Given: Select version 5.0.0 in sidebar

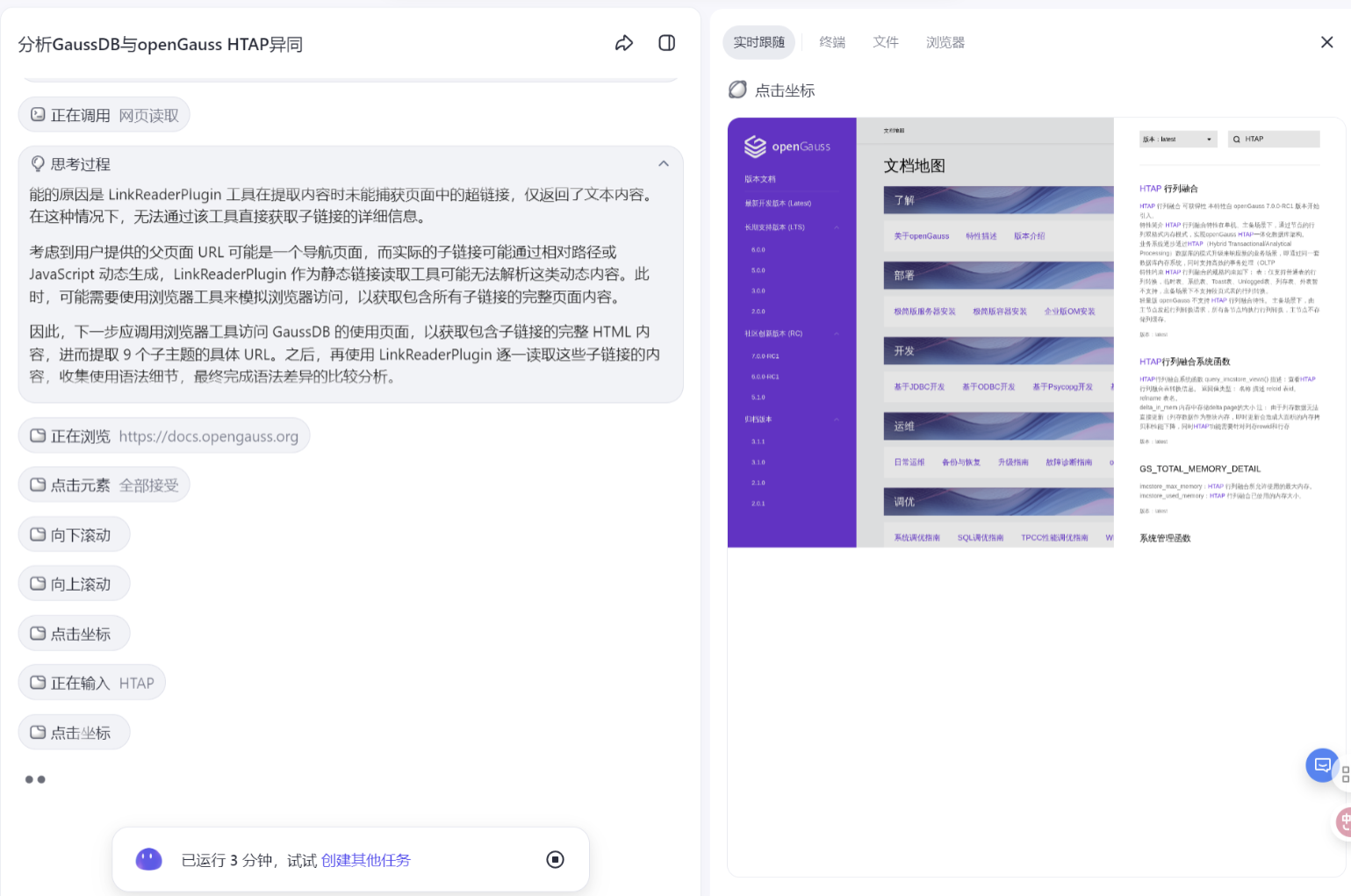Looking at the screenshot, I should click(x=758, y=270).
